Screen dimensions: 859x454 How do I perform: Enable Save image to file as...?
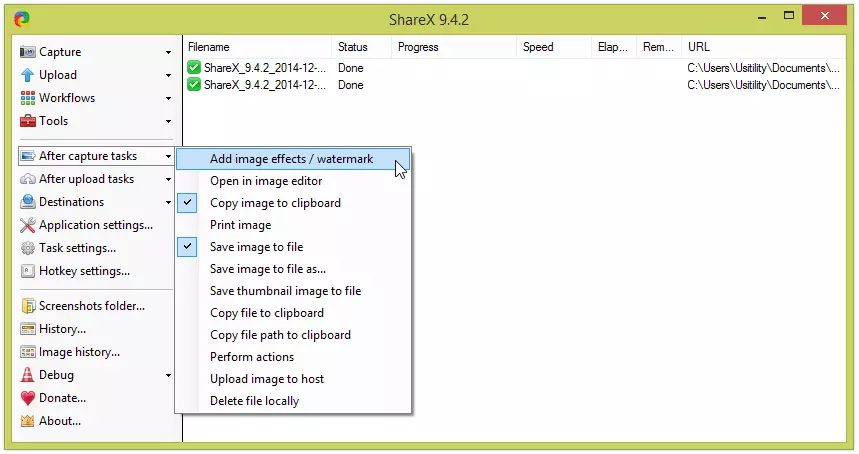(293, 269)
